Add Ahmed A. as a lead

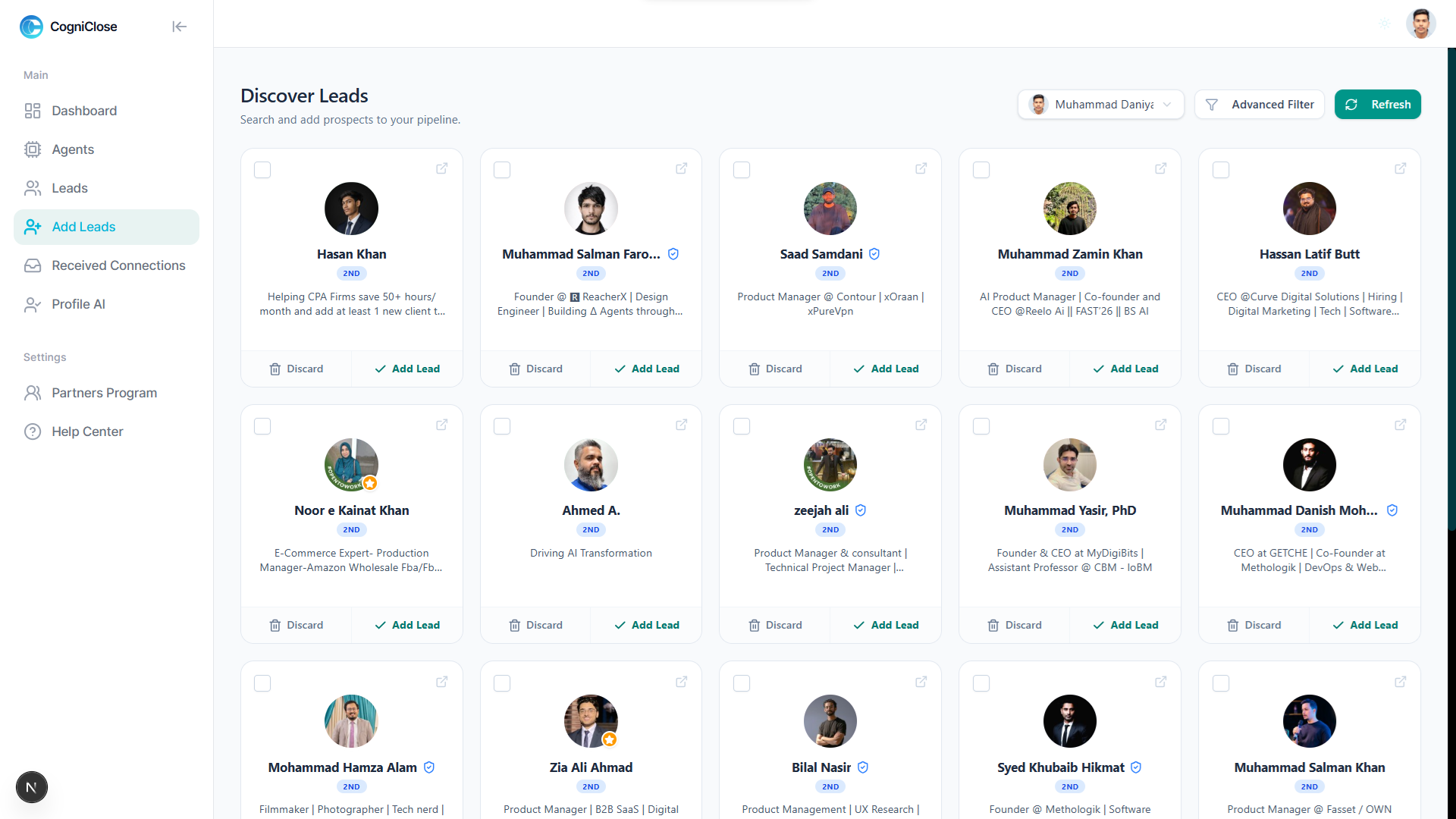647,625
